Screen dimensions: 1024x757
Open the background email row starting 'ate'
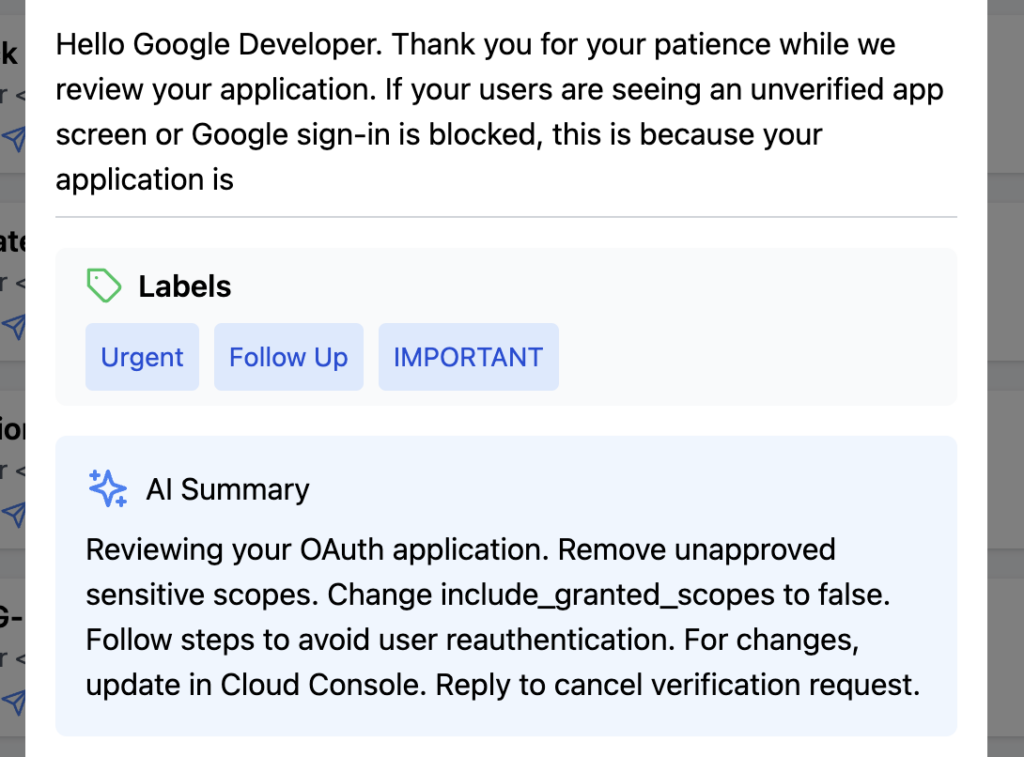(x=12, y=281)
